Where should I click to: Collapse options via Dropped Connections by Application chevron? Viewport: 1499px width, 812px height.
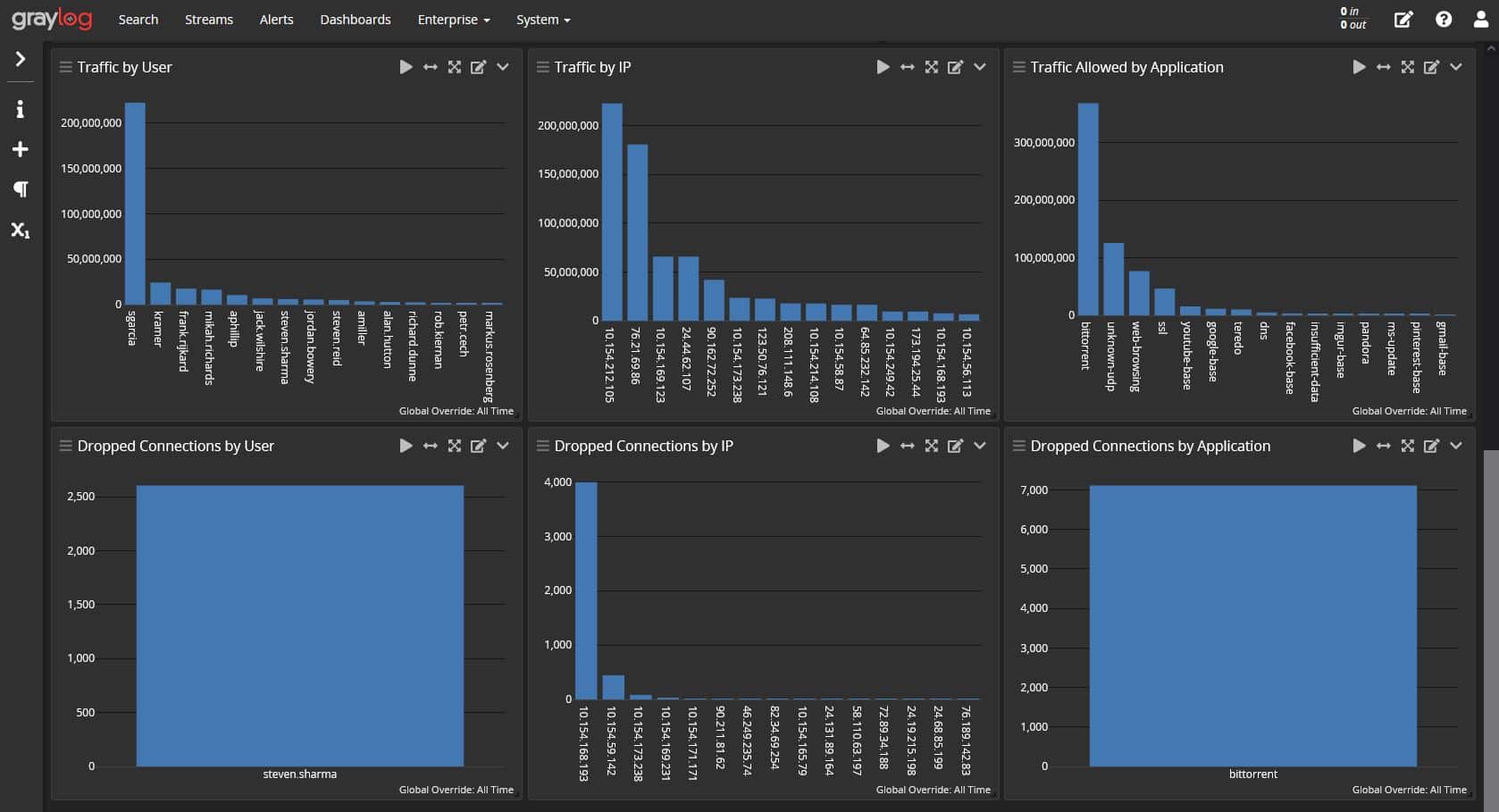[1457, 446]
